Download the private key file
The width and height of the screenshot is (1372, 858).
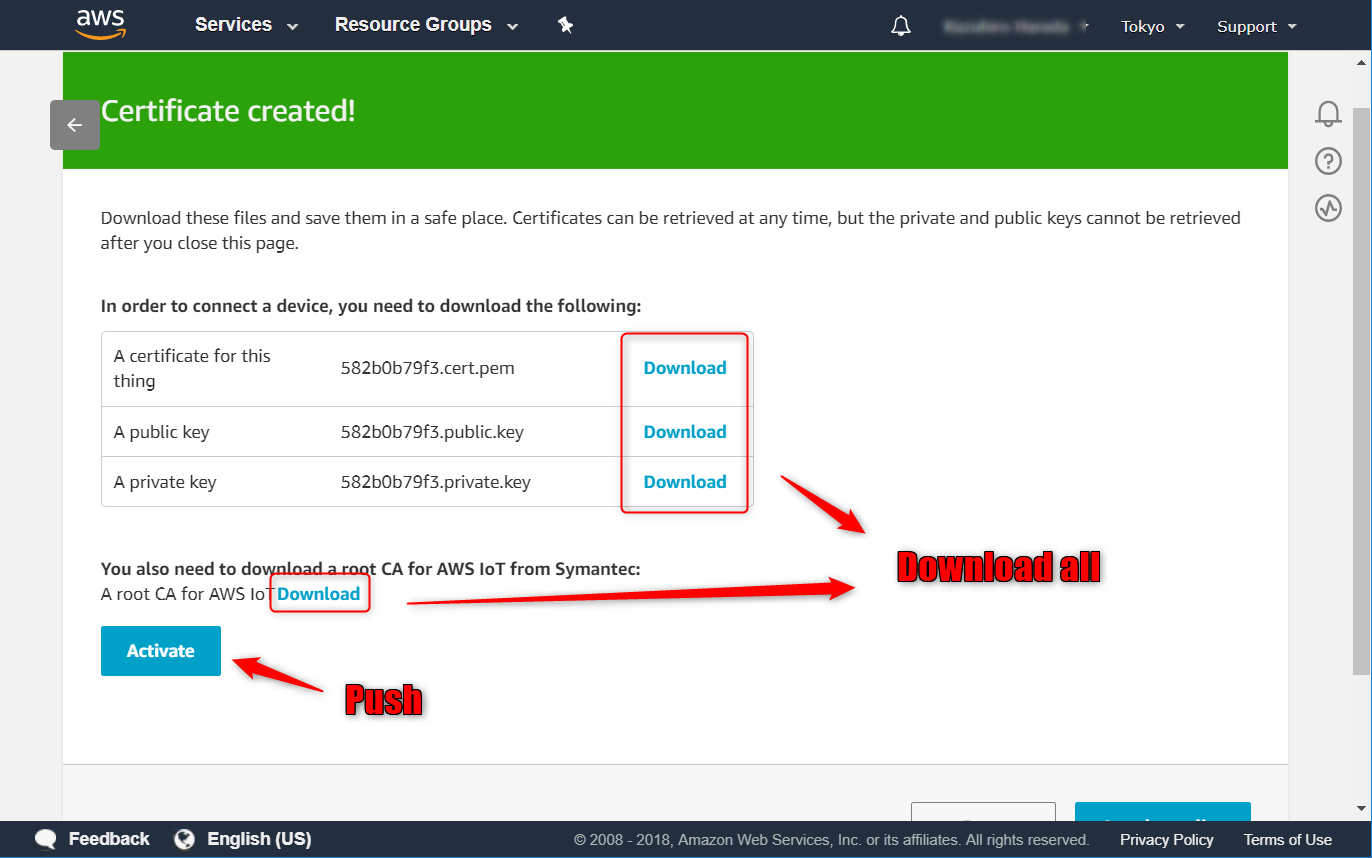click(685, 482)
